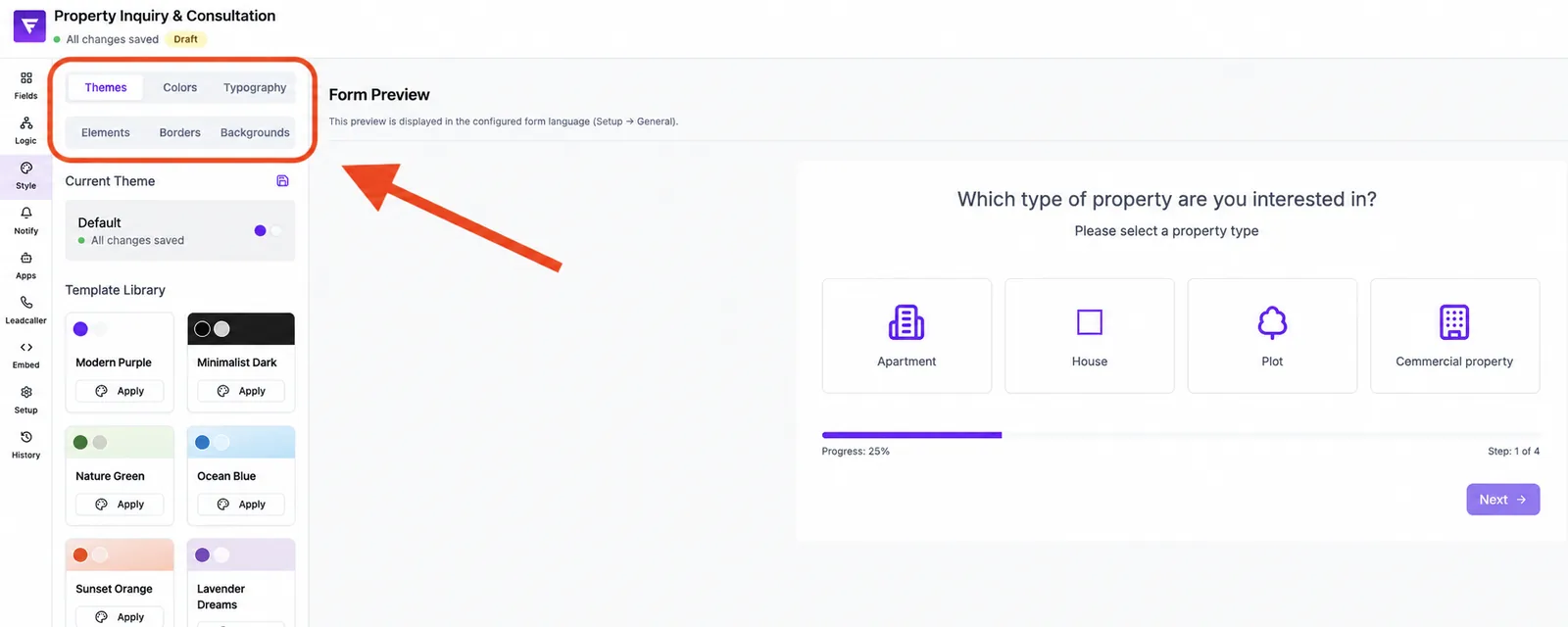This screenshot has width=1568, height=627.
Task: Apply the Minimalist Dark theme
Action: click(241, 391)
